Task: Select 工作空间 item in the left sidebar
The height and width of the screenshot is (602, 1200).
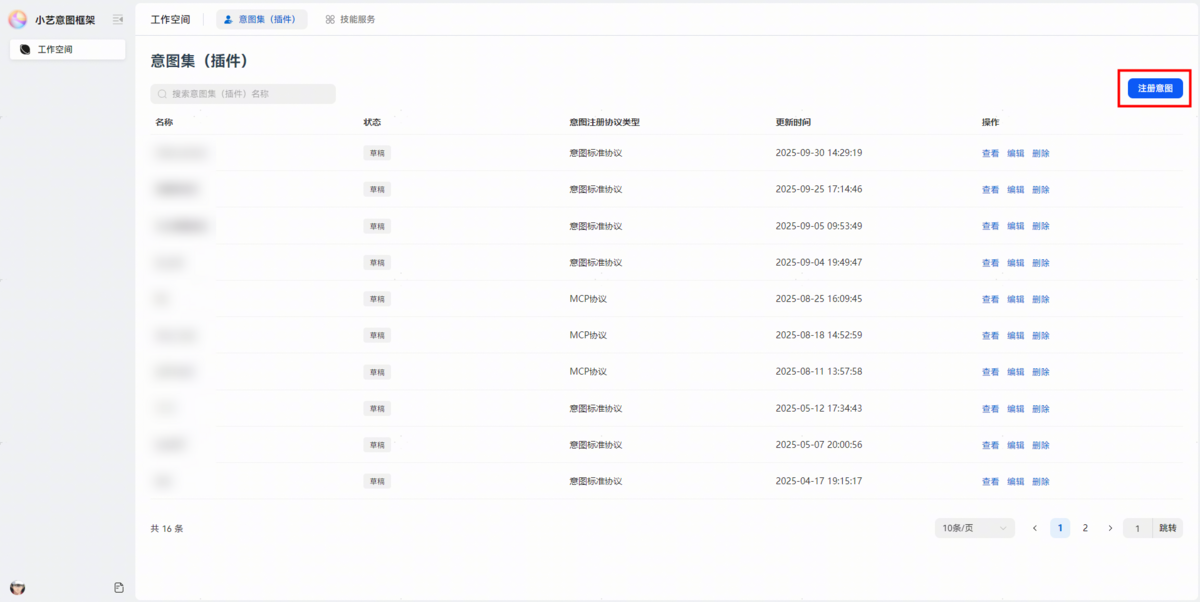Action: 67,49
